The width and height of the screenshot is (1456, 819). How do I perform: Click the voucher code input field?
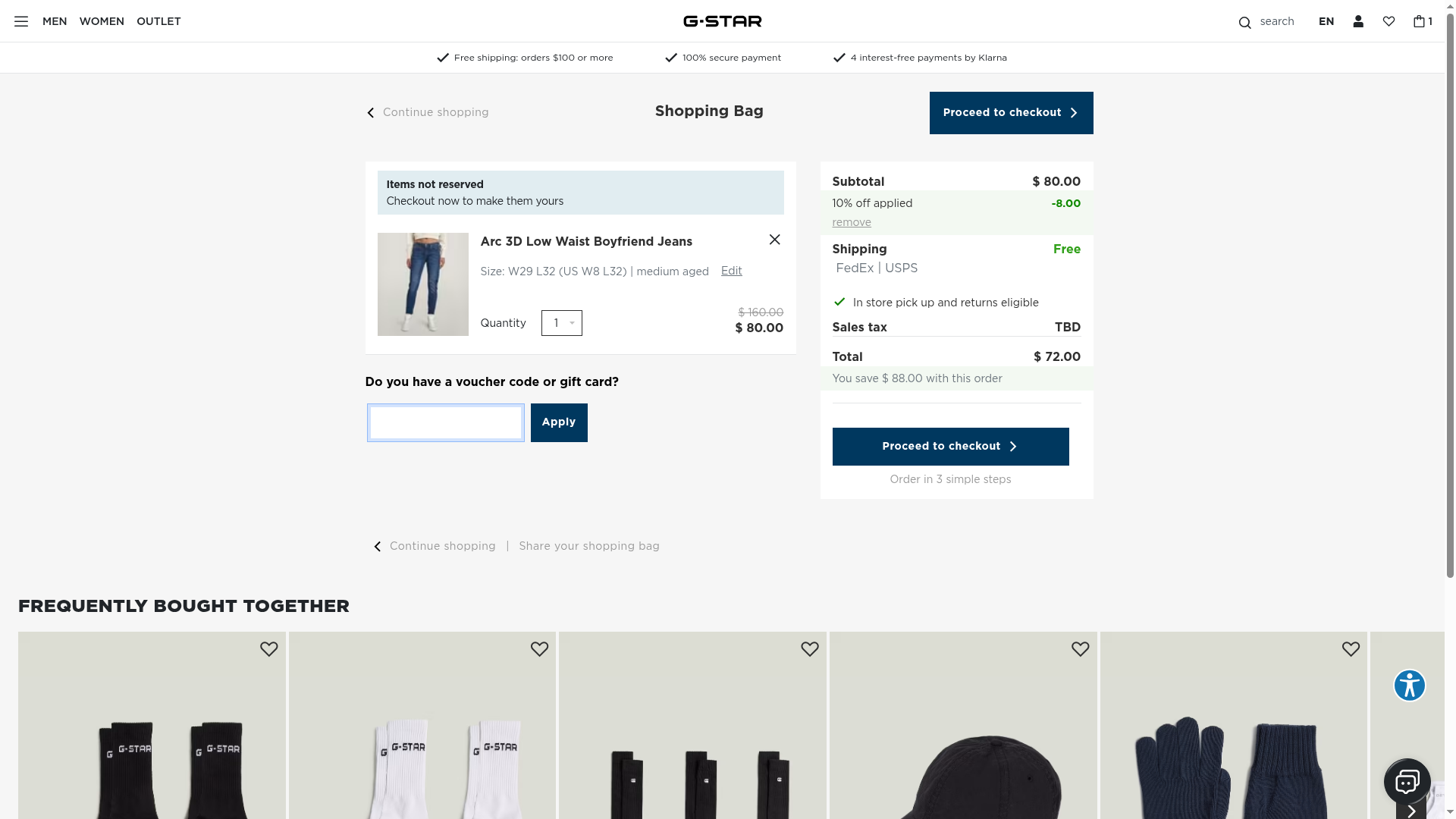click(446, 422)
